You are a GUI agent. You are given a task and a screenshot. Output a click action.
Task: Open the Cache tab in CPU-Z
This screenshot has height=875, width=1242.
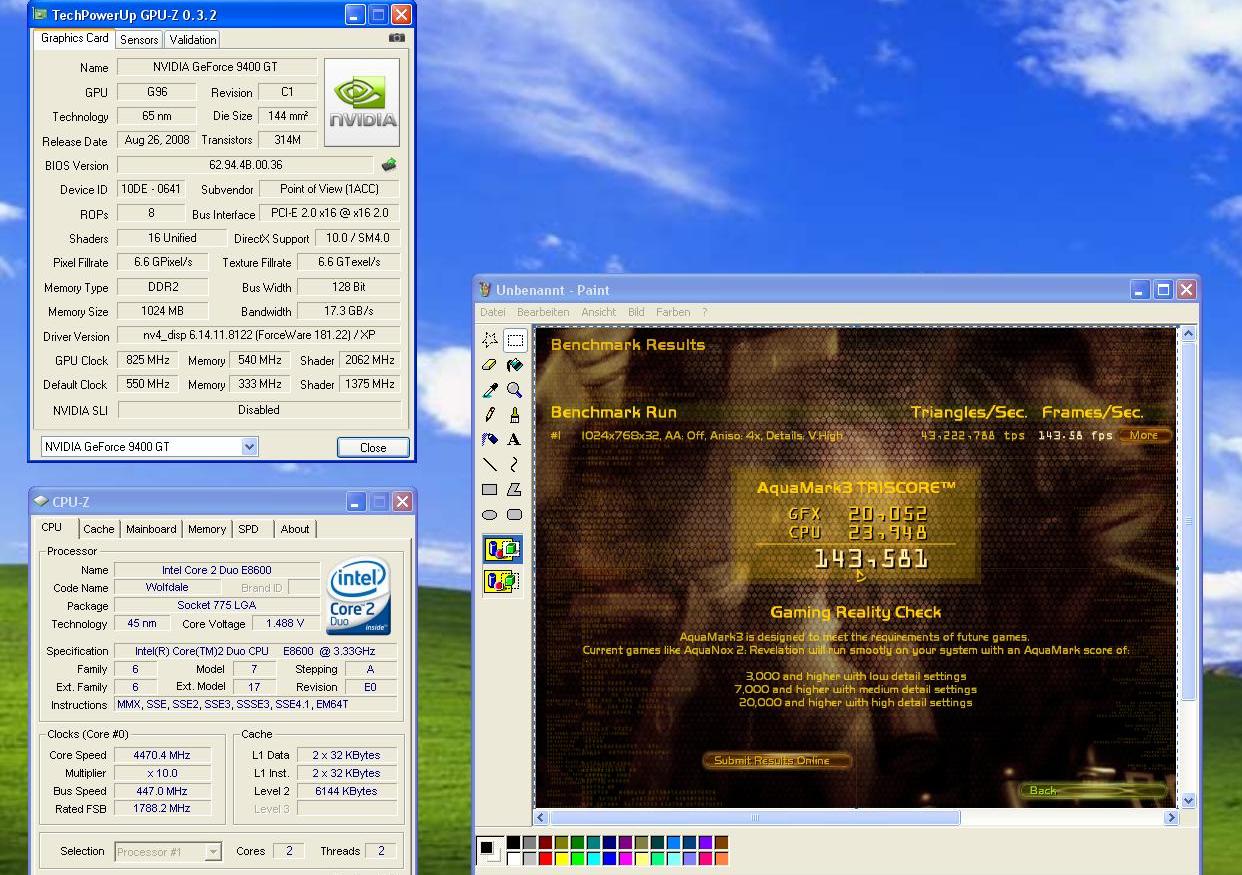coord(99,529)
